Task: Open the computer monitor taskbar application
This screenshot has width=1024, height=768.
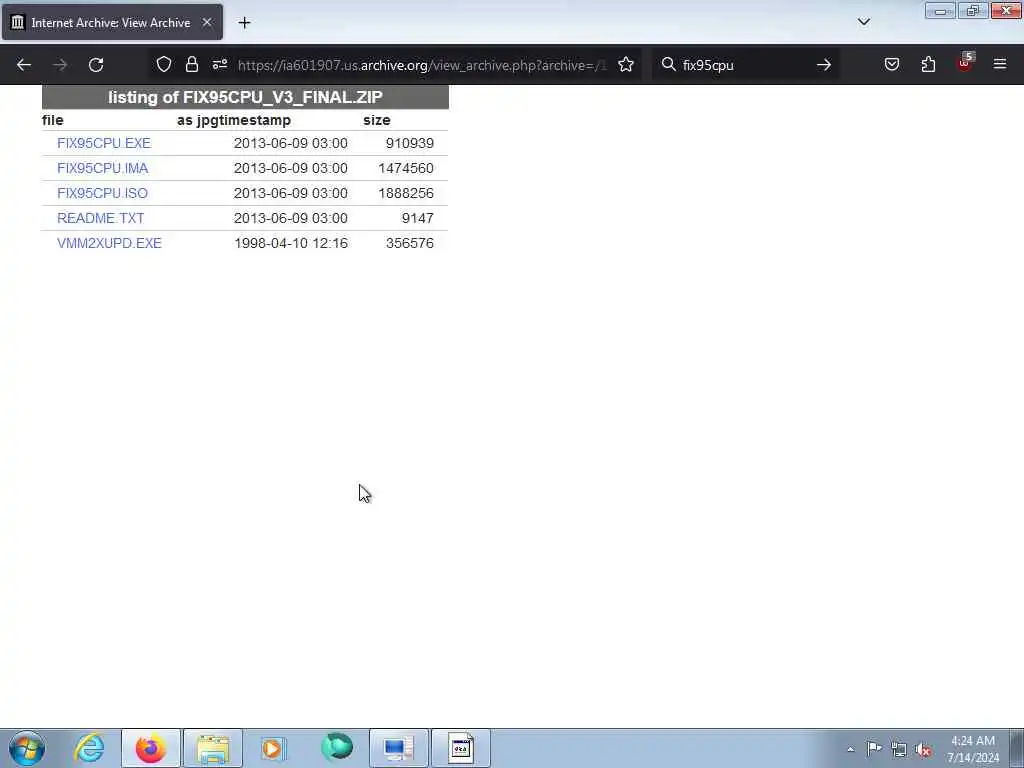Action: [398, 748]
